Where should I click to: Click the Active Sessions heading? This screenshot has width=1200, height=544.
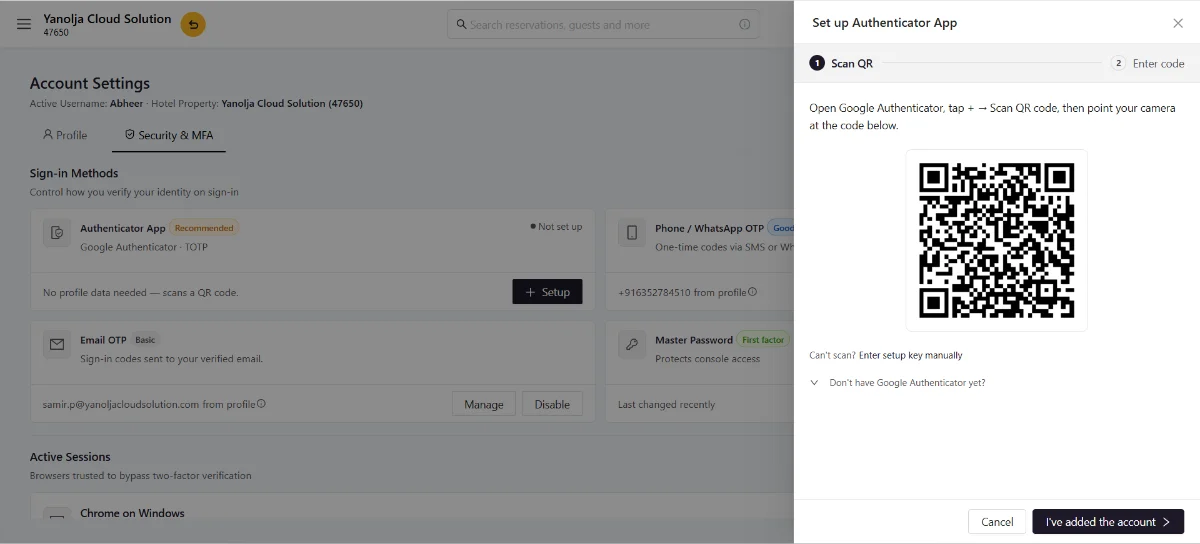point(70,457)
